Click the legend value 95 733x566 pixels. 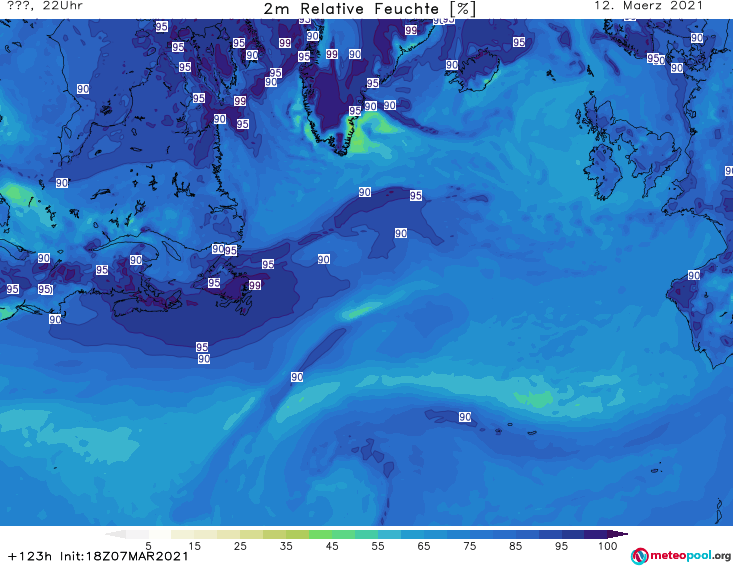pos(561,545)
